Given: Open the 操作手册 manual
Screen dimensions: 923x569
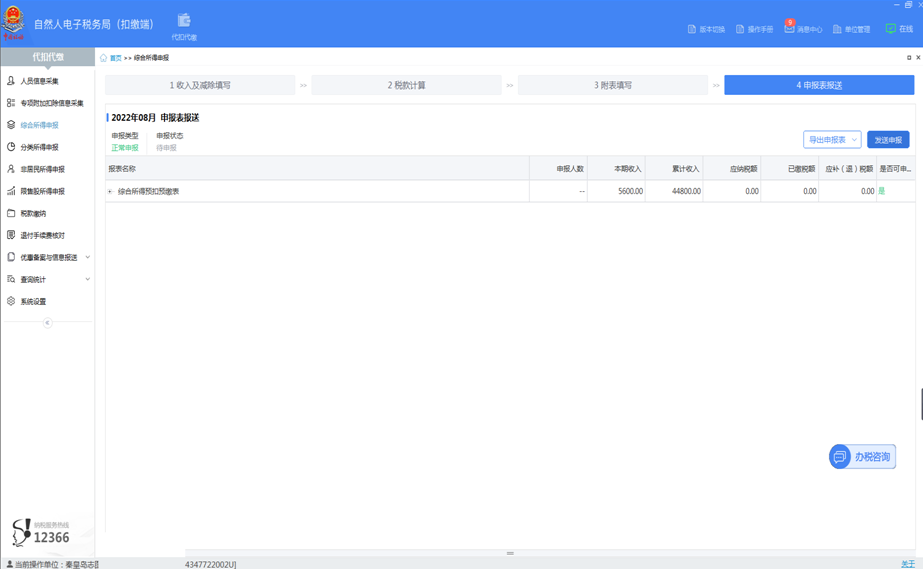Looking at the screenshot, I should tap(754, 29).
